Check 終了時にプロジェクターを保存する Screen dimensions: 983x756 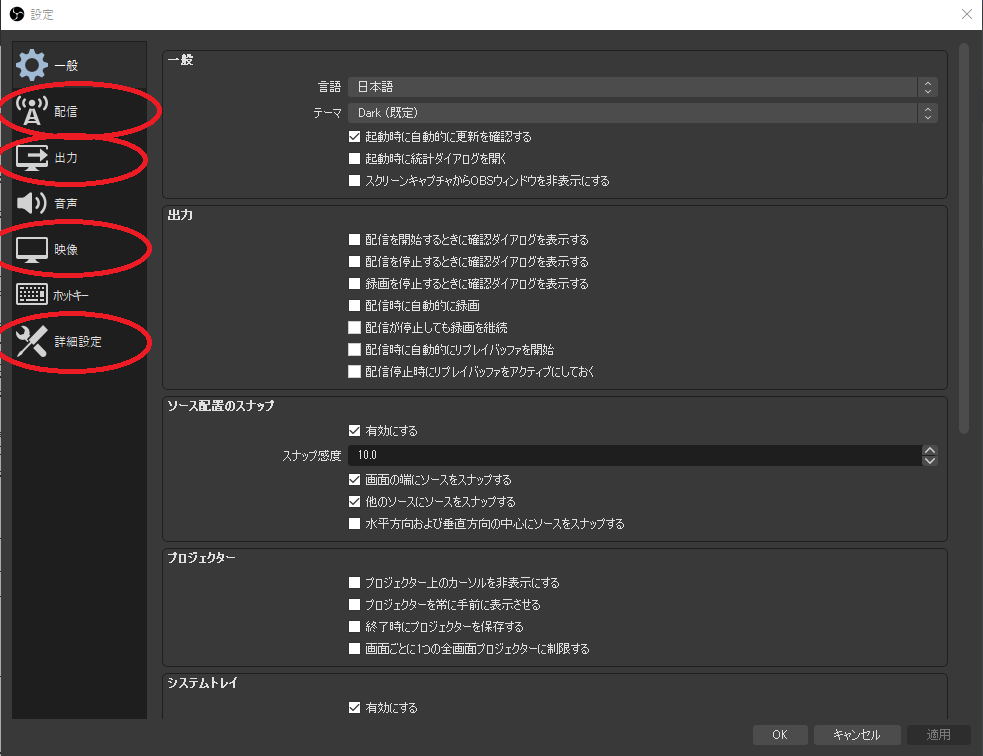354,626
